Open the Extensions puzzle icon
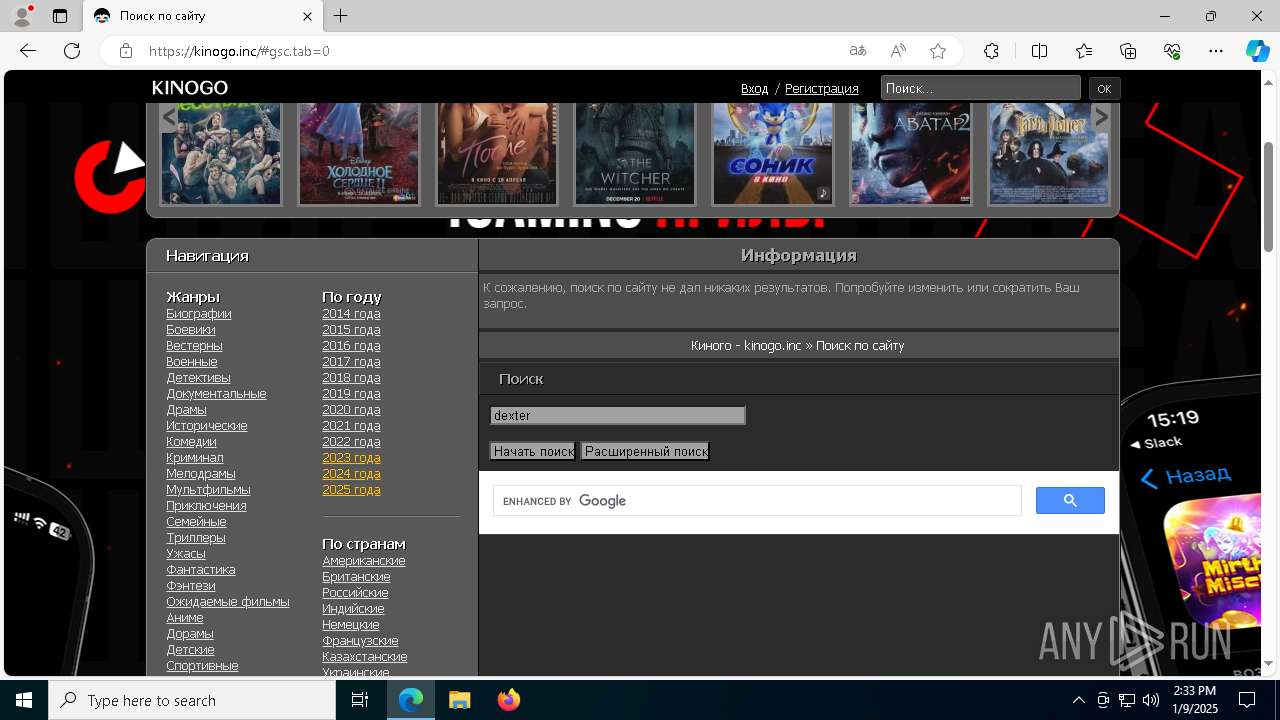 click(991, 51)
